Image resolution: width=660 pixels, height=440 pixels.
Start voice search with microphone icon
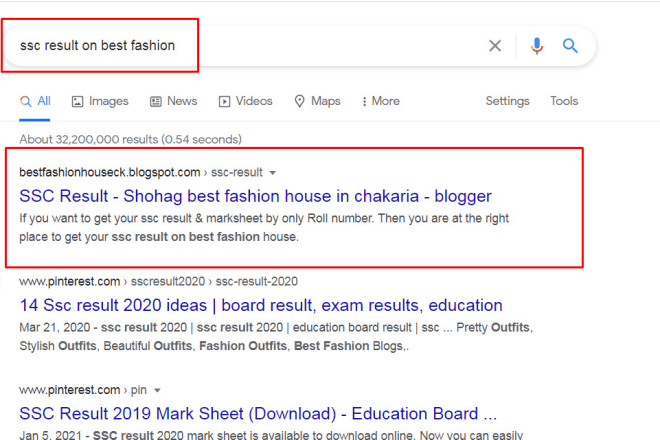[x=537, y=45]
